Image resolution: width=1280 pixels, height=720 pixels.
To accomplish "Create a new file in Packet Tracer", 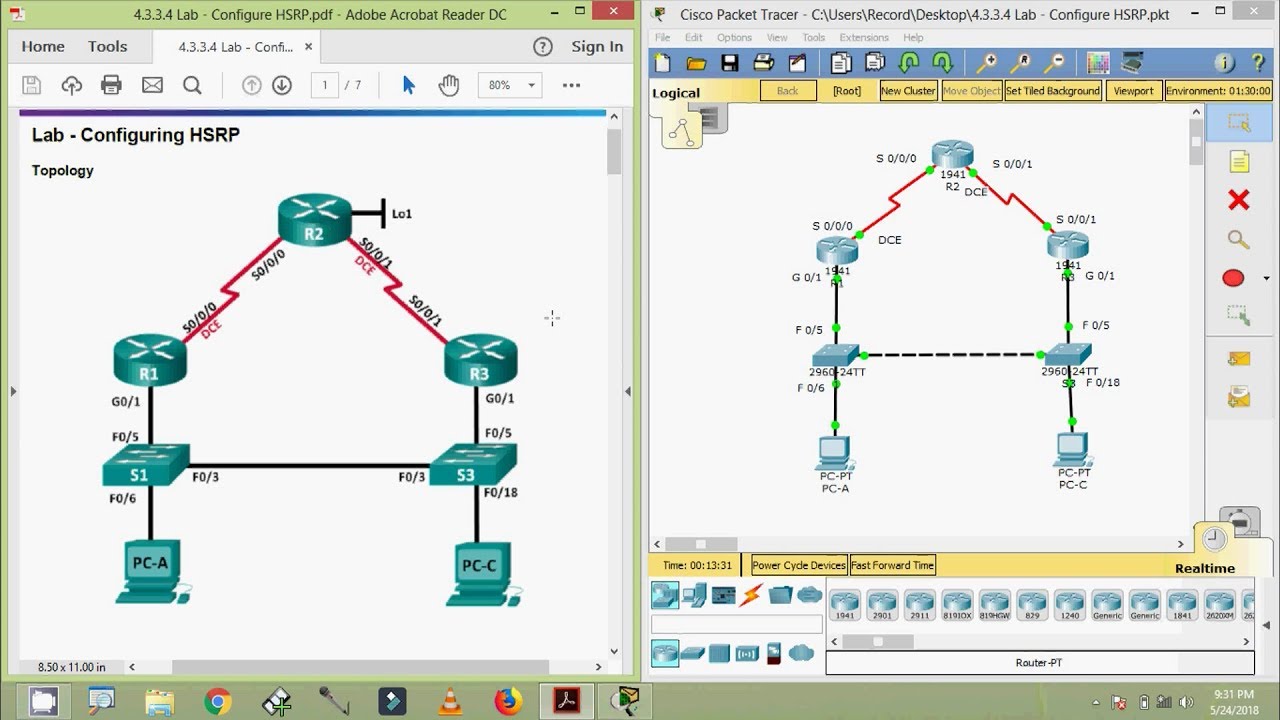I will (x=663, y=63).
